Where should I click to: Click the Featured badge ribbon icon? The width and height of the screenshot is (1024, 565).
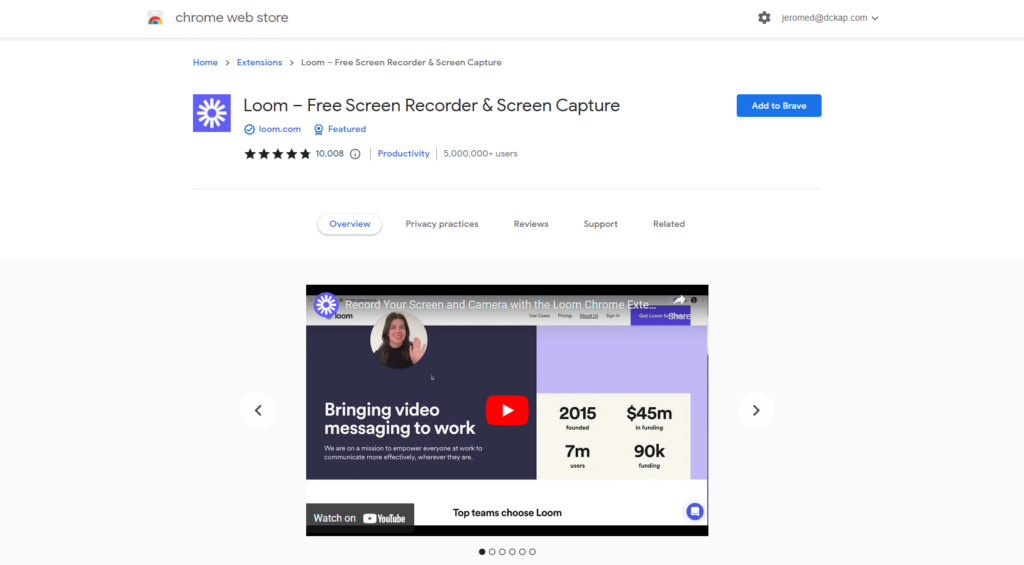(318, 129)
